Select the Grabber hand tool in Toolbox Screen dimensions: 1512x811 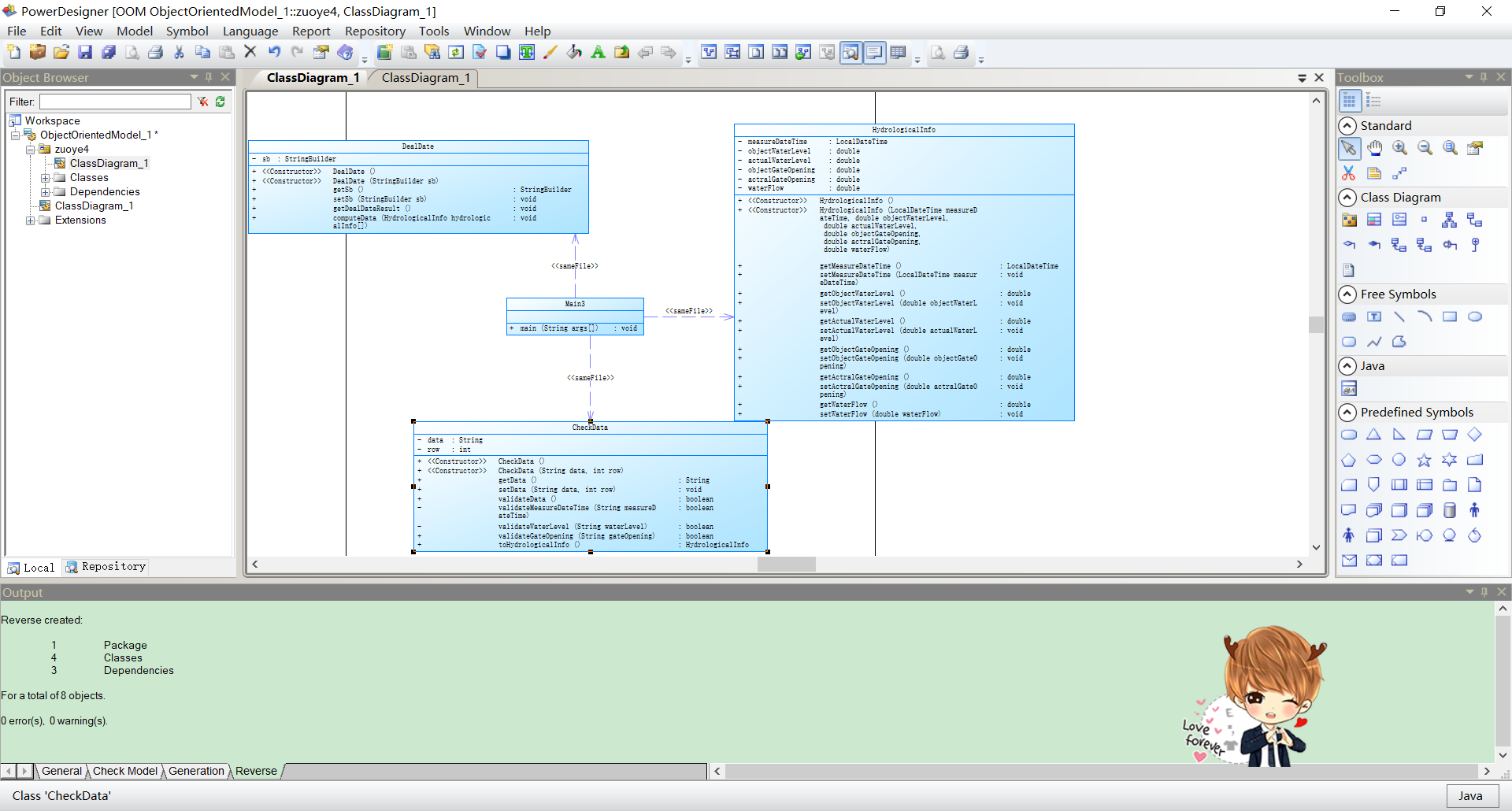click(x=1374, y=148)
